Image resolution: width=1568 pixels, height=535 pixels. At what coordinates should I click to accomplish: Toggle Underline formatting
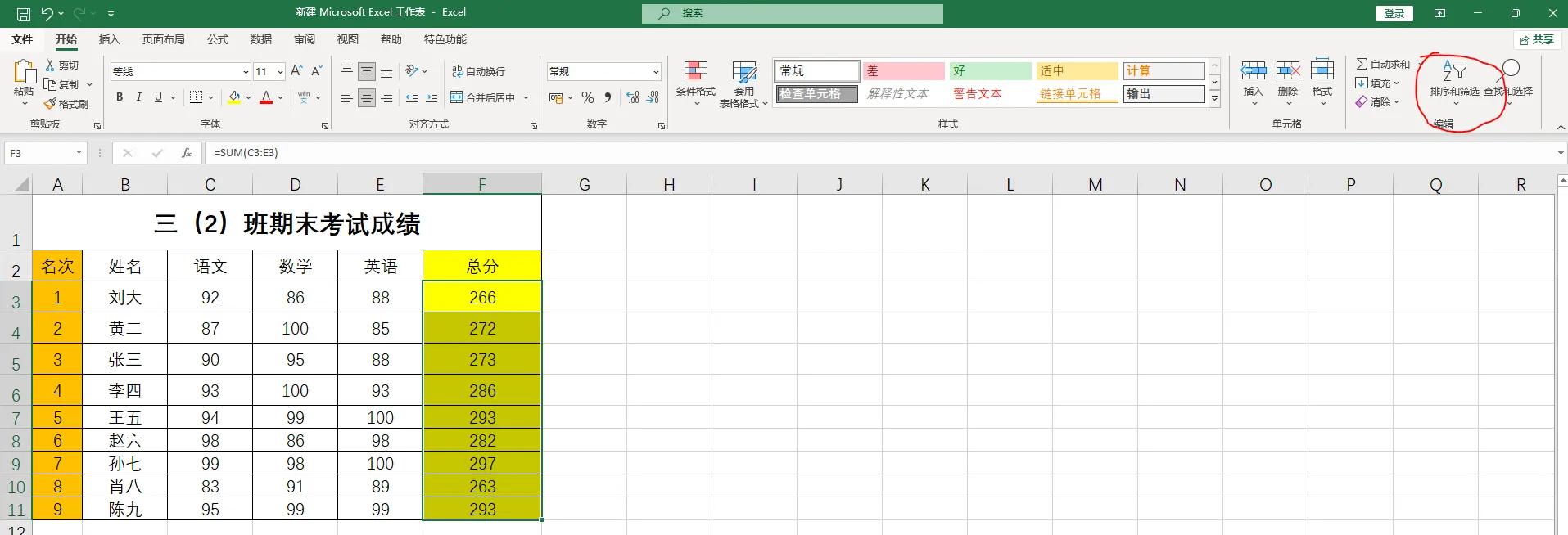(159, 97)
